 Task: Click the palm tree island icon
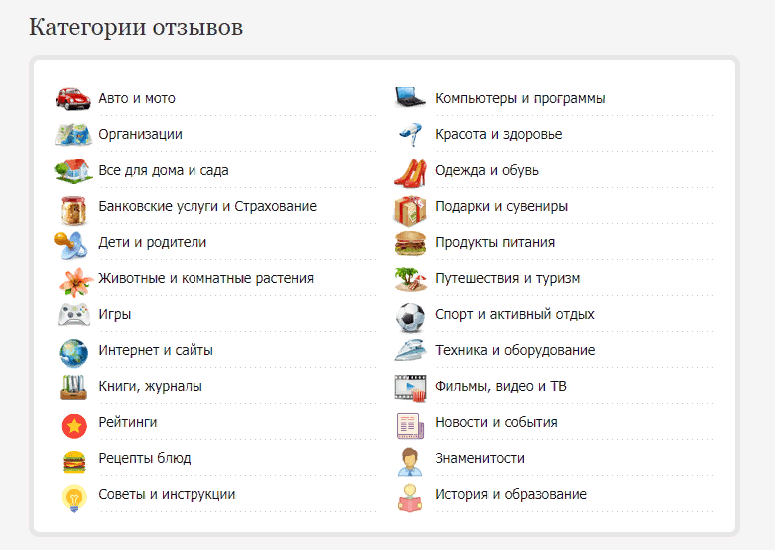[x=410, y=279]
